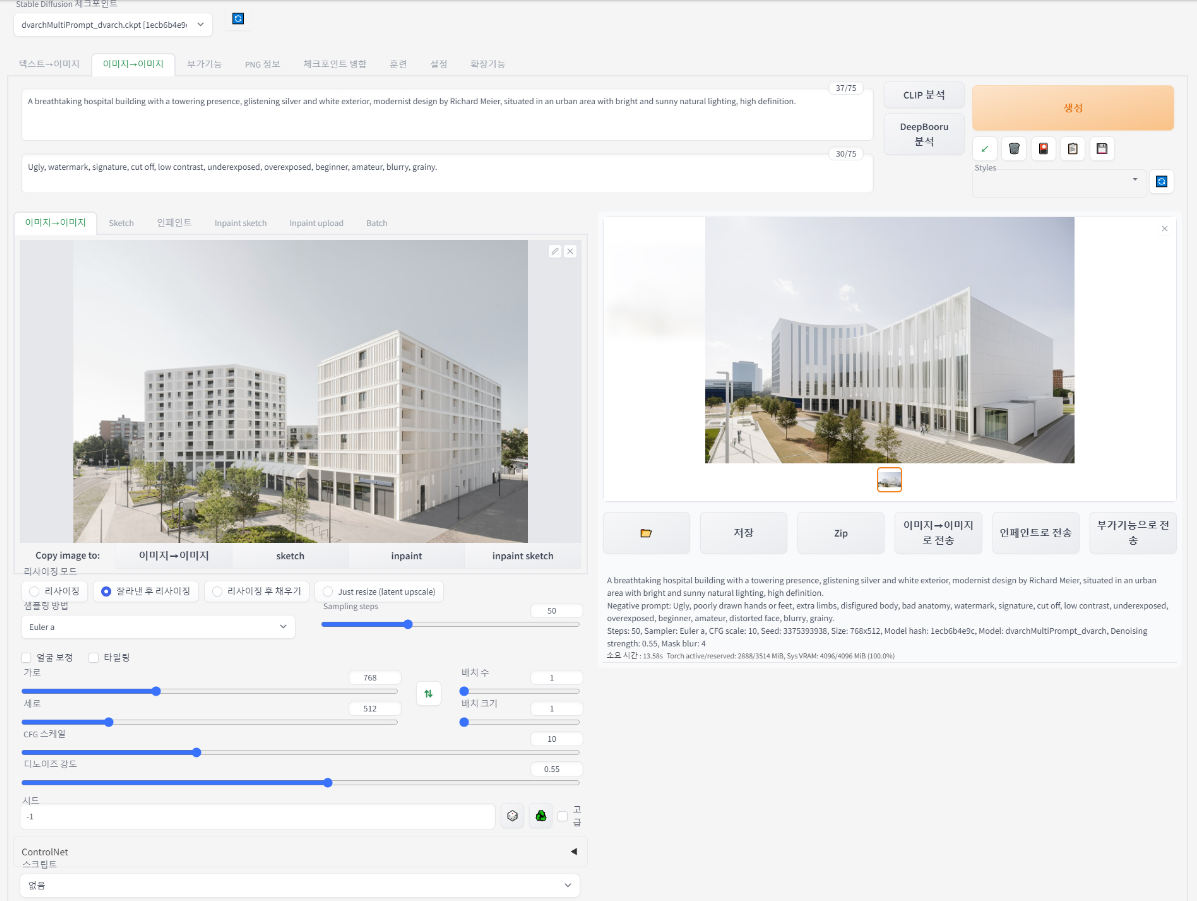1197x901 pixels.
Task: Open the ControlNet 스크립트 dropdown showing 없음
Action: pyautogui.click(x=298, y=885)
